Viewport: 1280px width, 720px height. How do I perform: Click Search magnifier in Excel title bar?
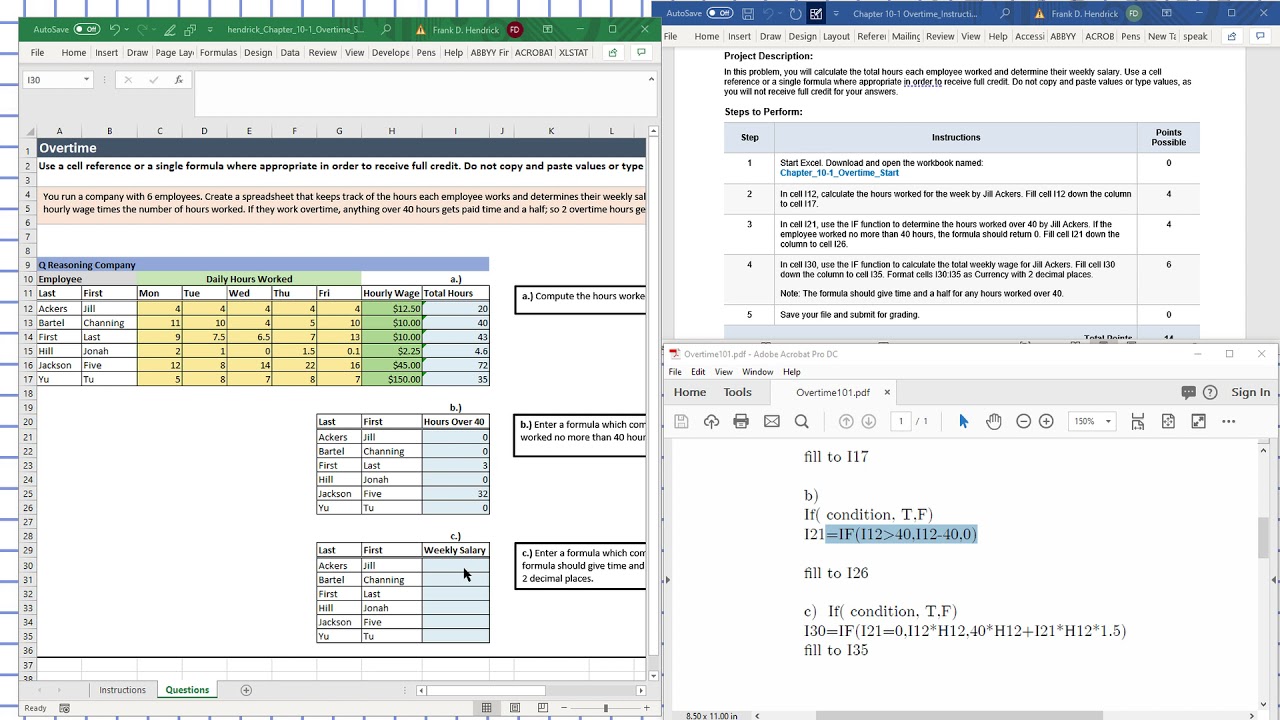click(387, 30)
